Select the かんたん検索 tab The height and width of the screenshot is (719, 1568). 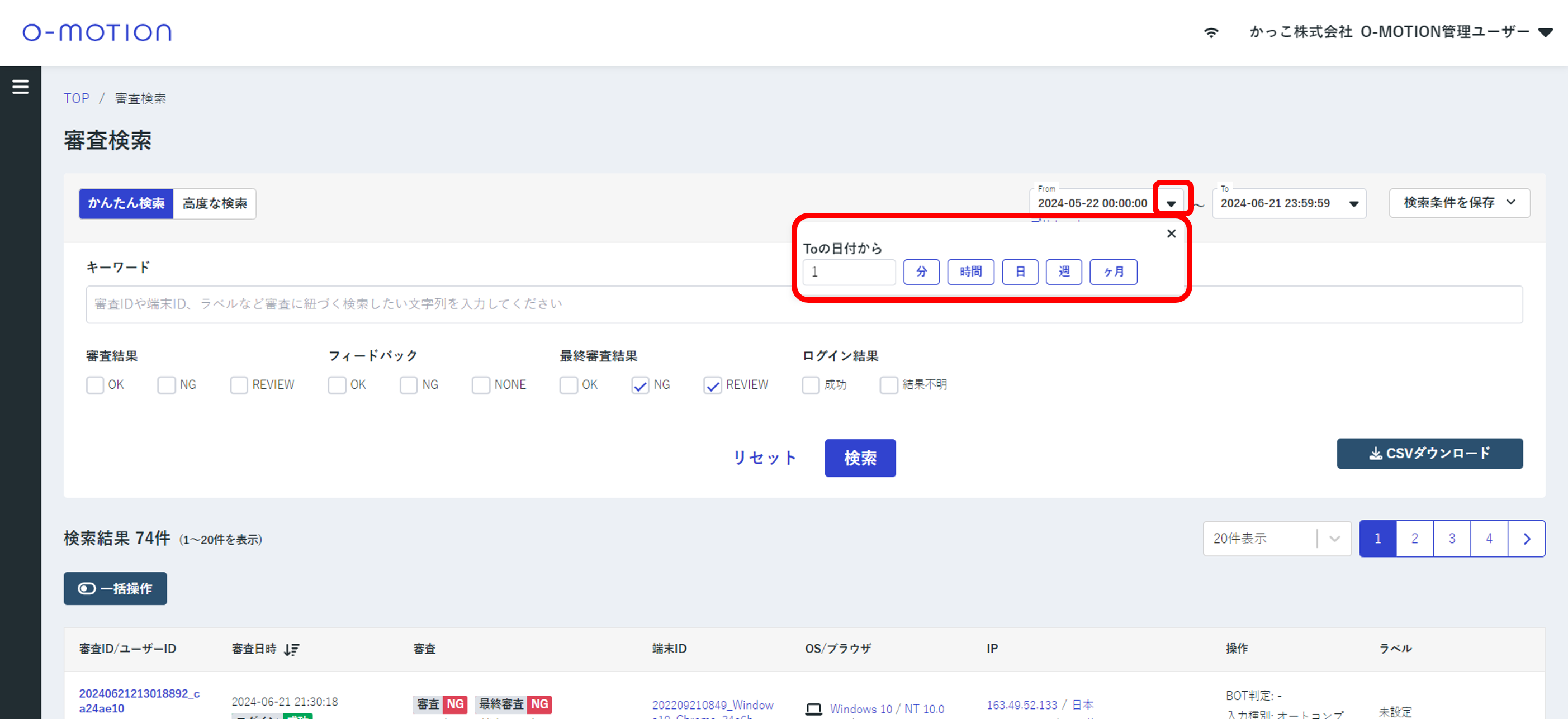pyautogui.click(x=126, y=203)
